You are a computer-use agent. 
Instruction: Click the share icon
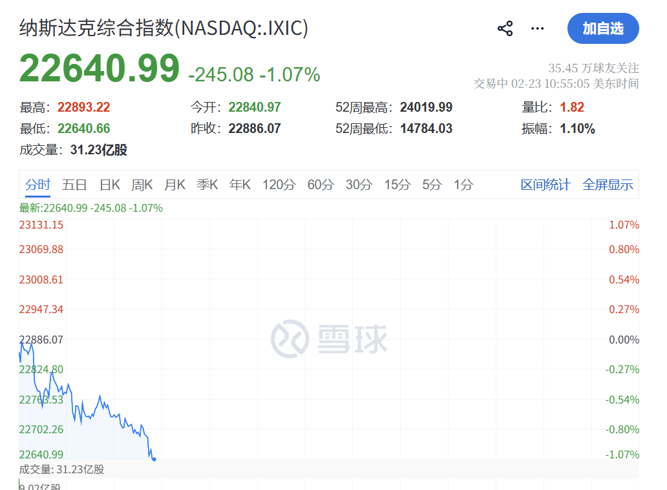[x=505, y=28]
